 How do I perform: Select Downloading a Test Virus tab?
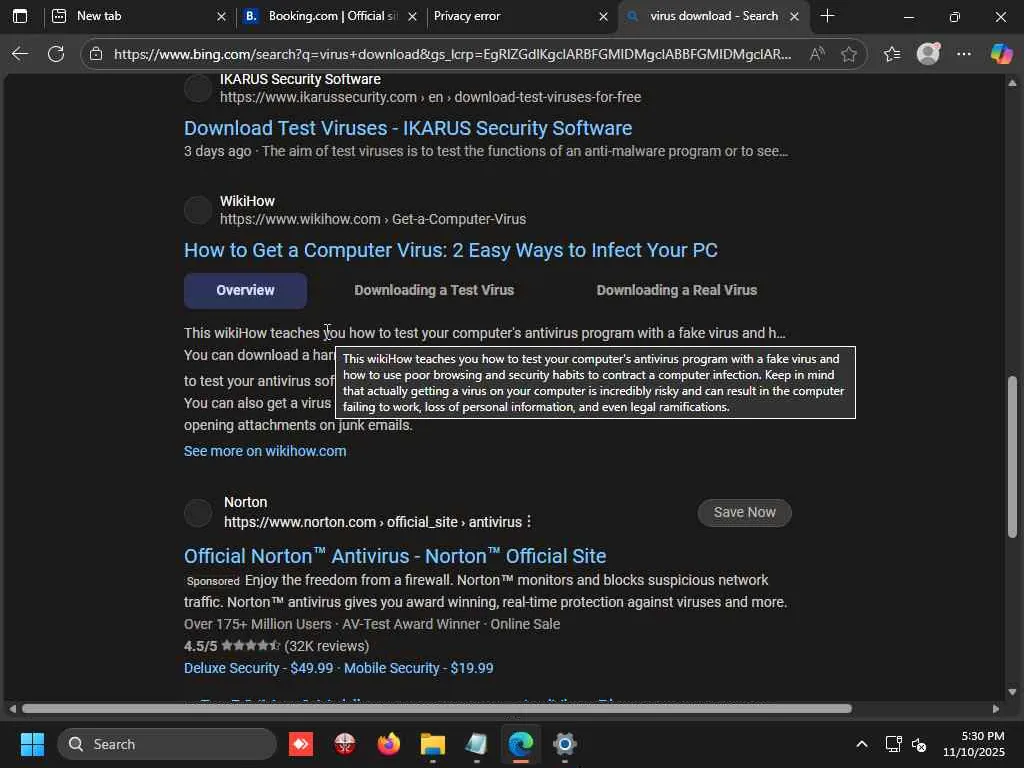pos(434,291)
